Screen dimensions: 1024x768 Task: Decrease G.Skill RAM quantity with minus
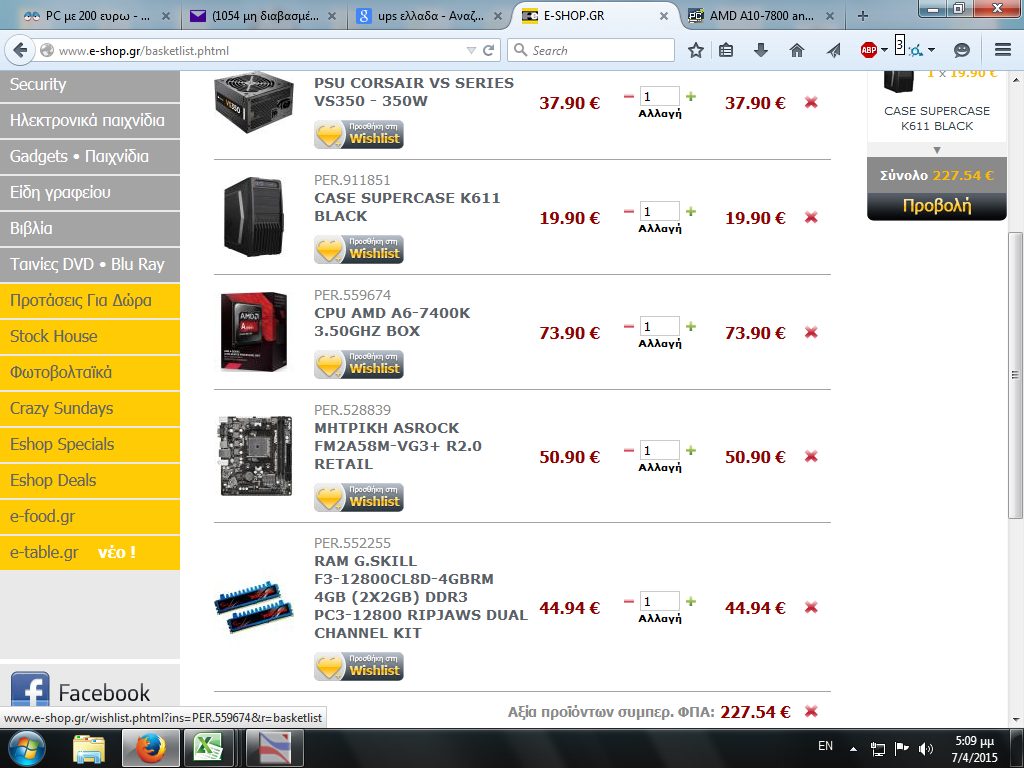[x=629, y=601]
